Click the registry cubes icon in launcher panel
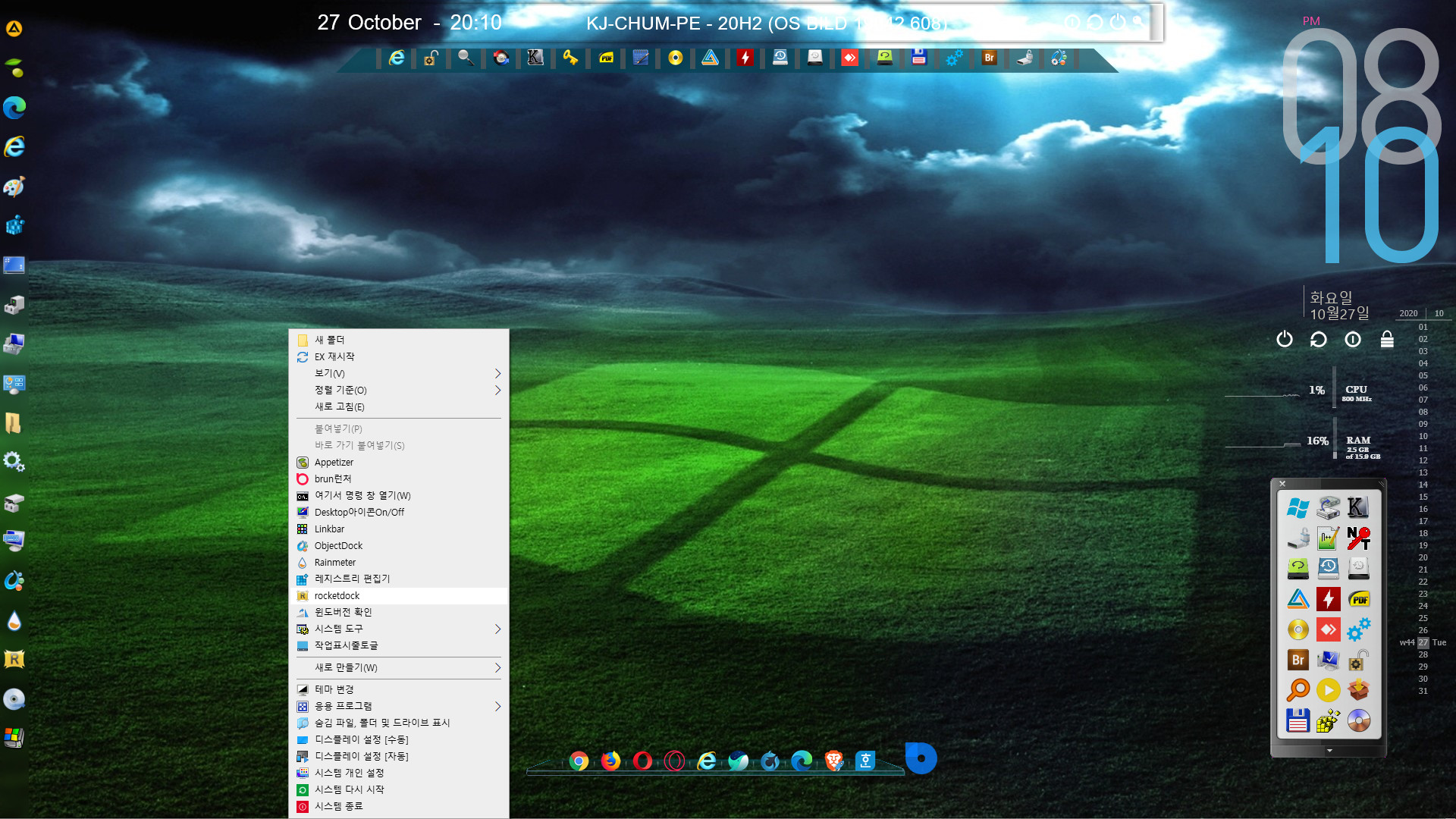The image size is (1456, 819). tap(1328, 720)
